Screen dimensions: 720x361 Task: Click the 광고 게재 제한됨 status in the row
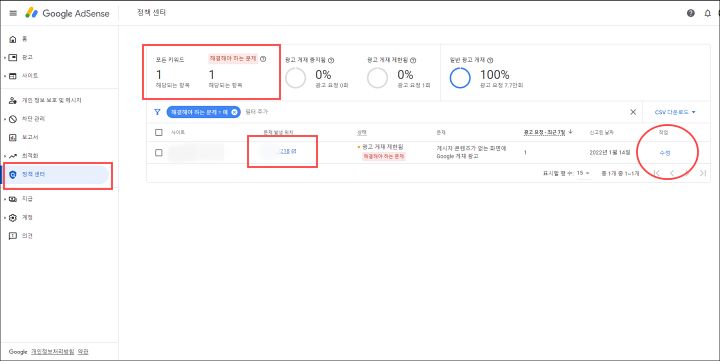382,147
